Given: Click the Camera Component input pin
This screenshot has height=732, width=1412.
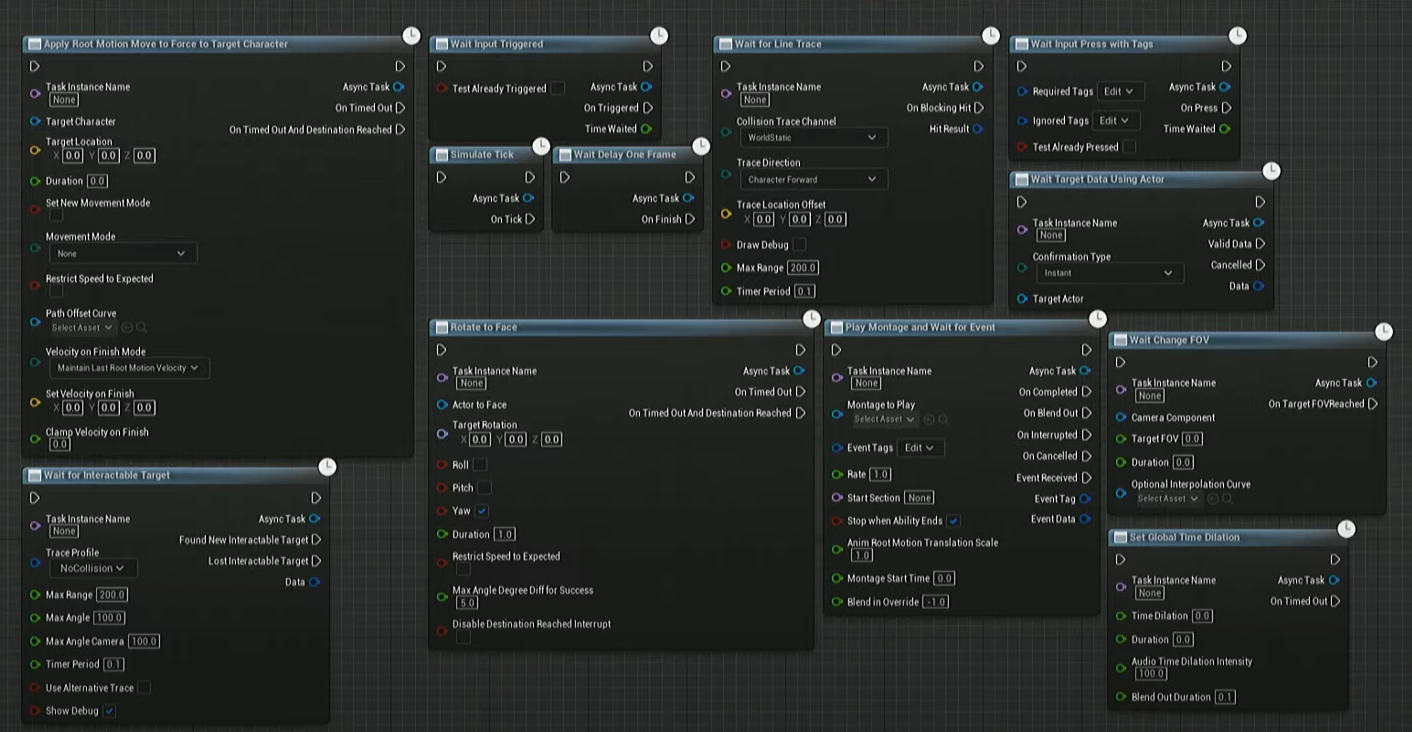Looking at the screenshot, I should (x=1121, y=418).
